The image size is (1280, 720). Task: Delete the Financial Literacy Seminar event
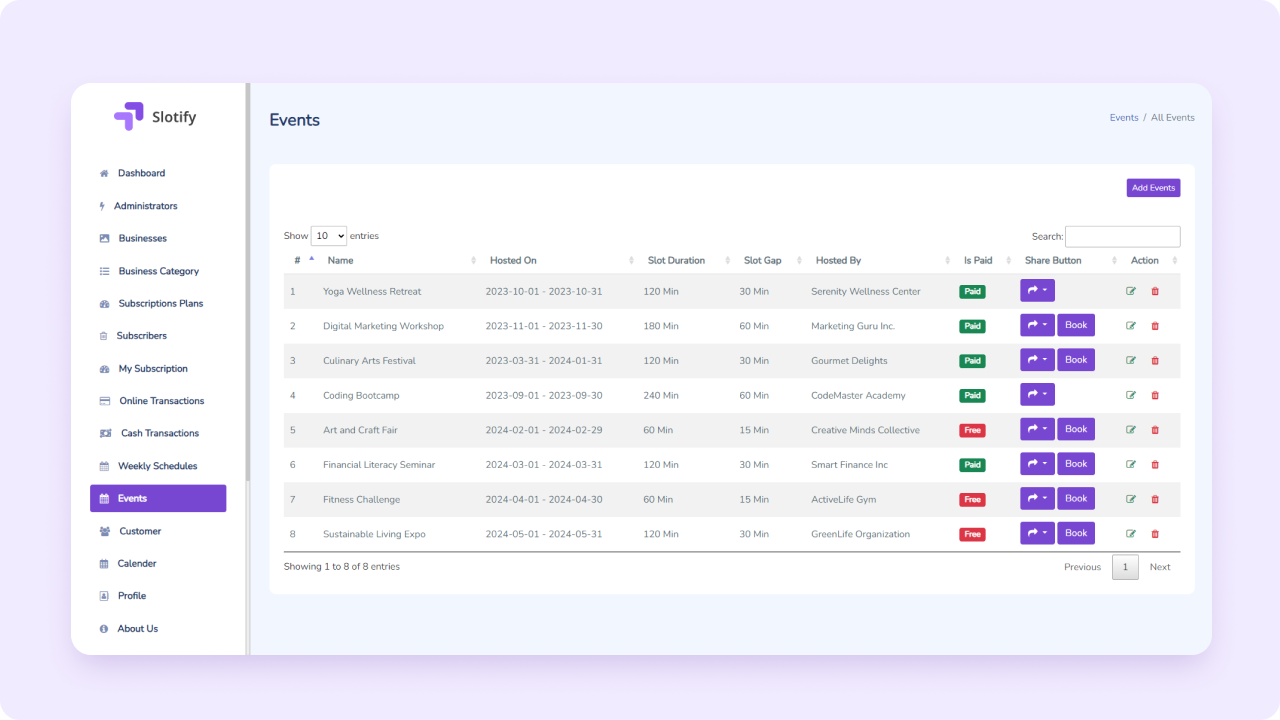point(1155,464)
